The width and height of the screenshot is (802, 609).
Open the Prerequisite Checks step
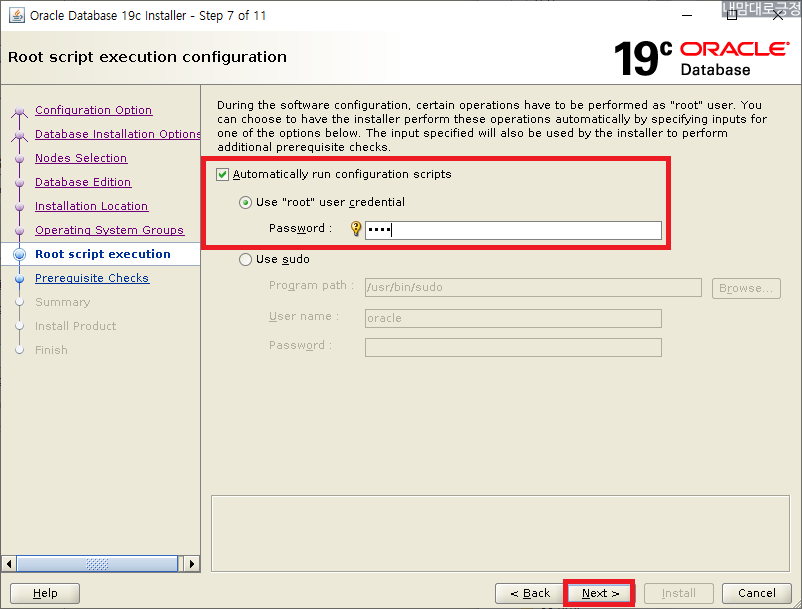pyautogui.click(x=92, y=278)
